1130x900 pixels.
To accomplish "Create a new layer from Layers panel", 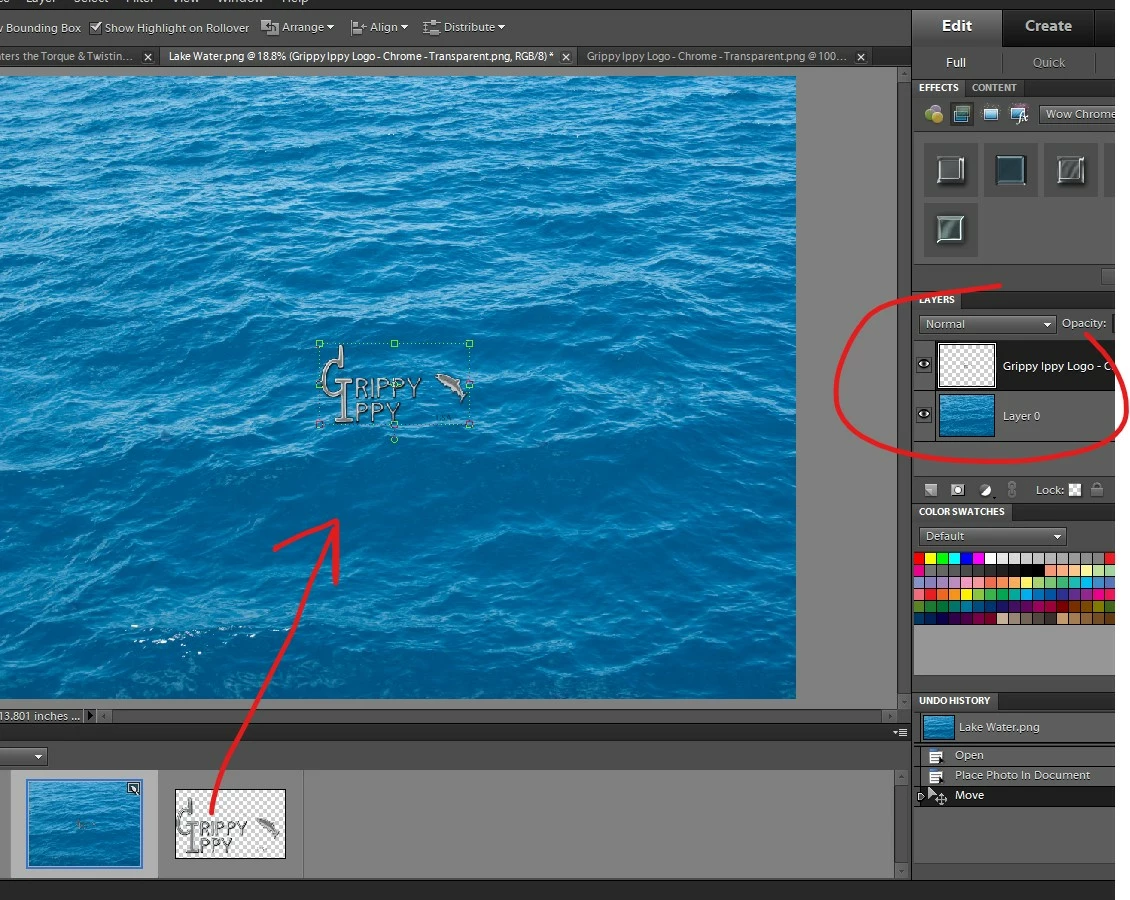I will (931, 490).
